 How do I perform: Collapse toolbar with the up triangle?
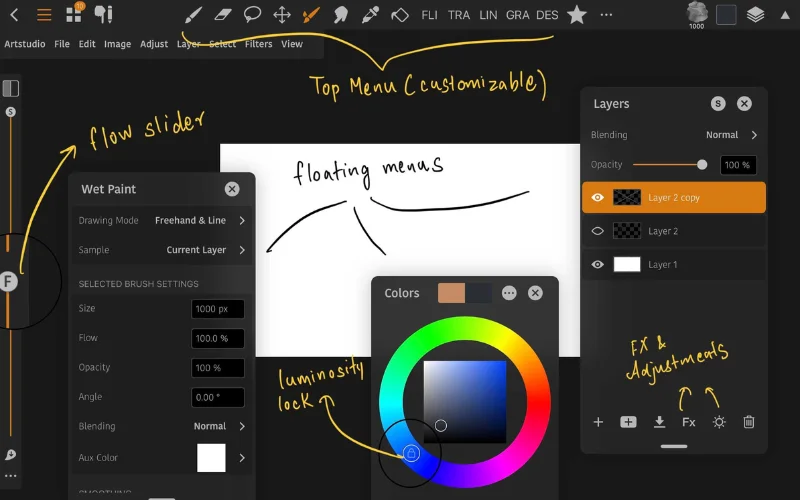[785, 15]
